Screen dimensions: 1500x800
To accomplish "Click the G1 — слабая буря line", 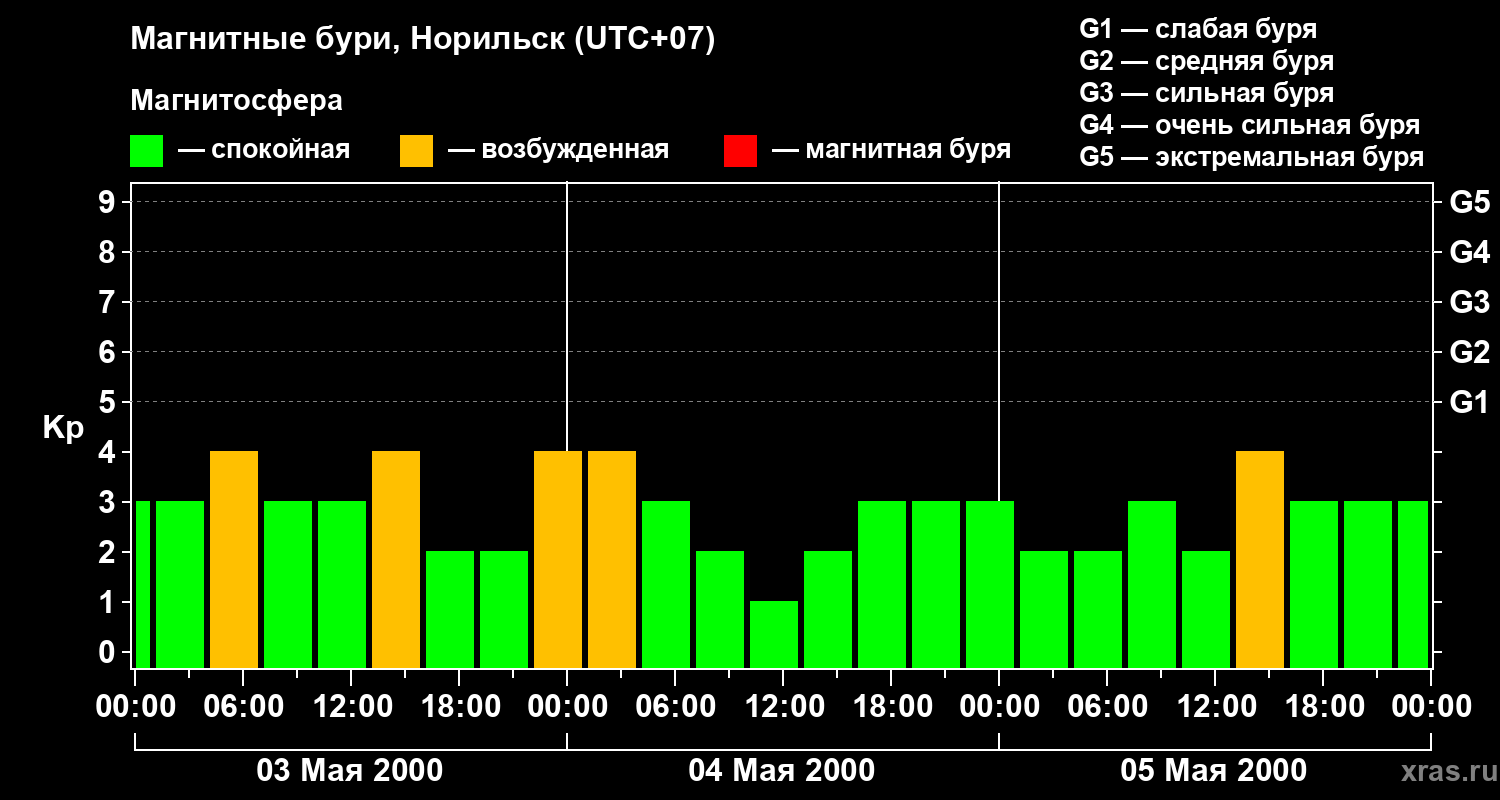I will coord(1198,29).
